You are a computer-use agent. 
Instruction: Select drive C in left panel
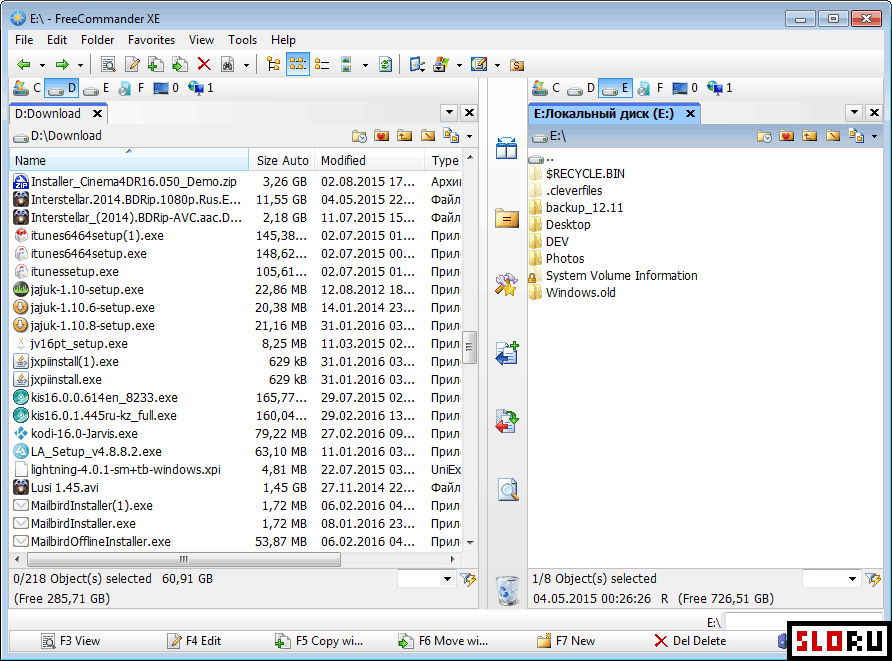(x=27, y=88)
